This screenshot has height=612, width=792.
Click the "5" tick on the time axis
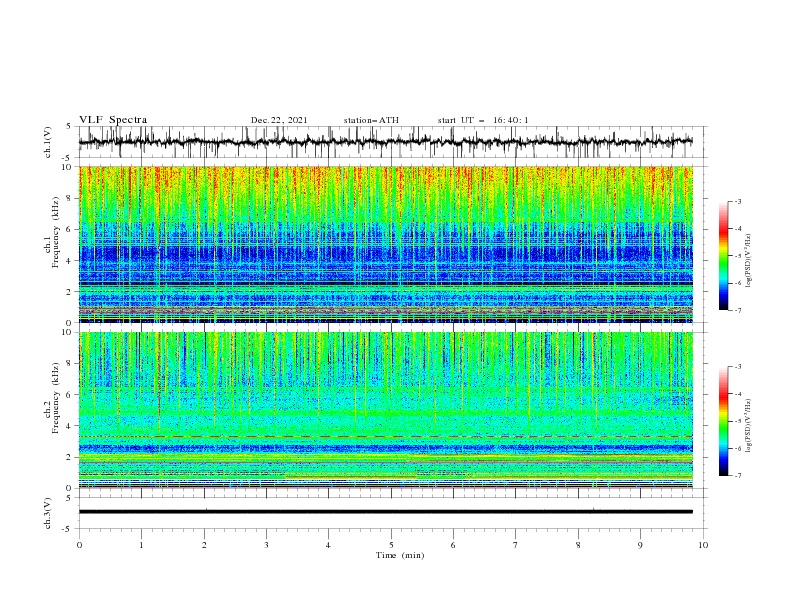coord(391,545)
